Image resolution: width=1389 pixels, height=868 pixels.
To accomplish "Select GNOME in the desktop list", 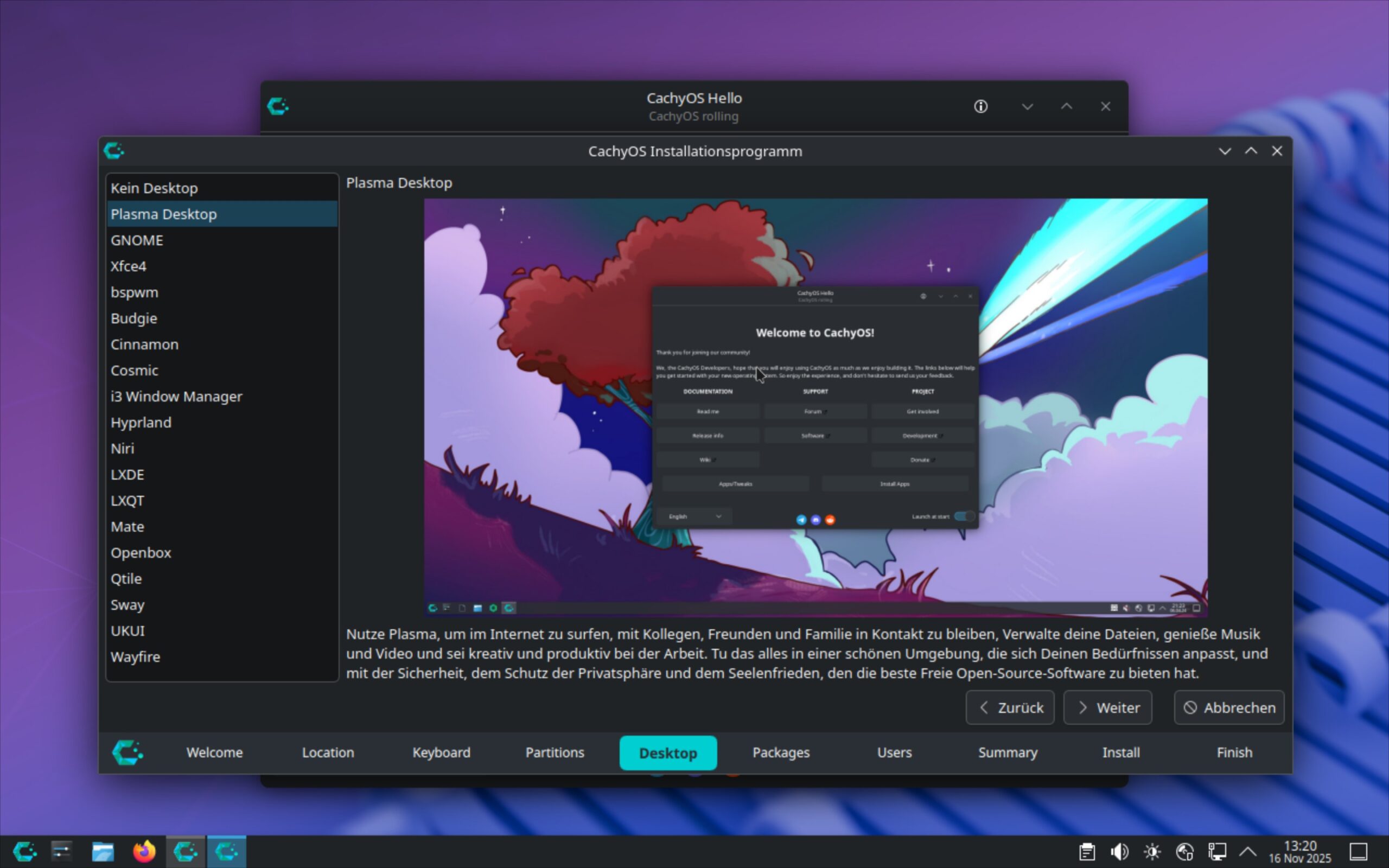I will pyautogui.click(x=137, y=240).
